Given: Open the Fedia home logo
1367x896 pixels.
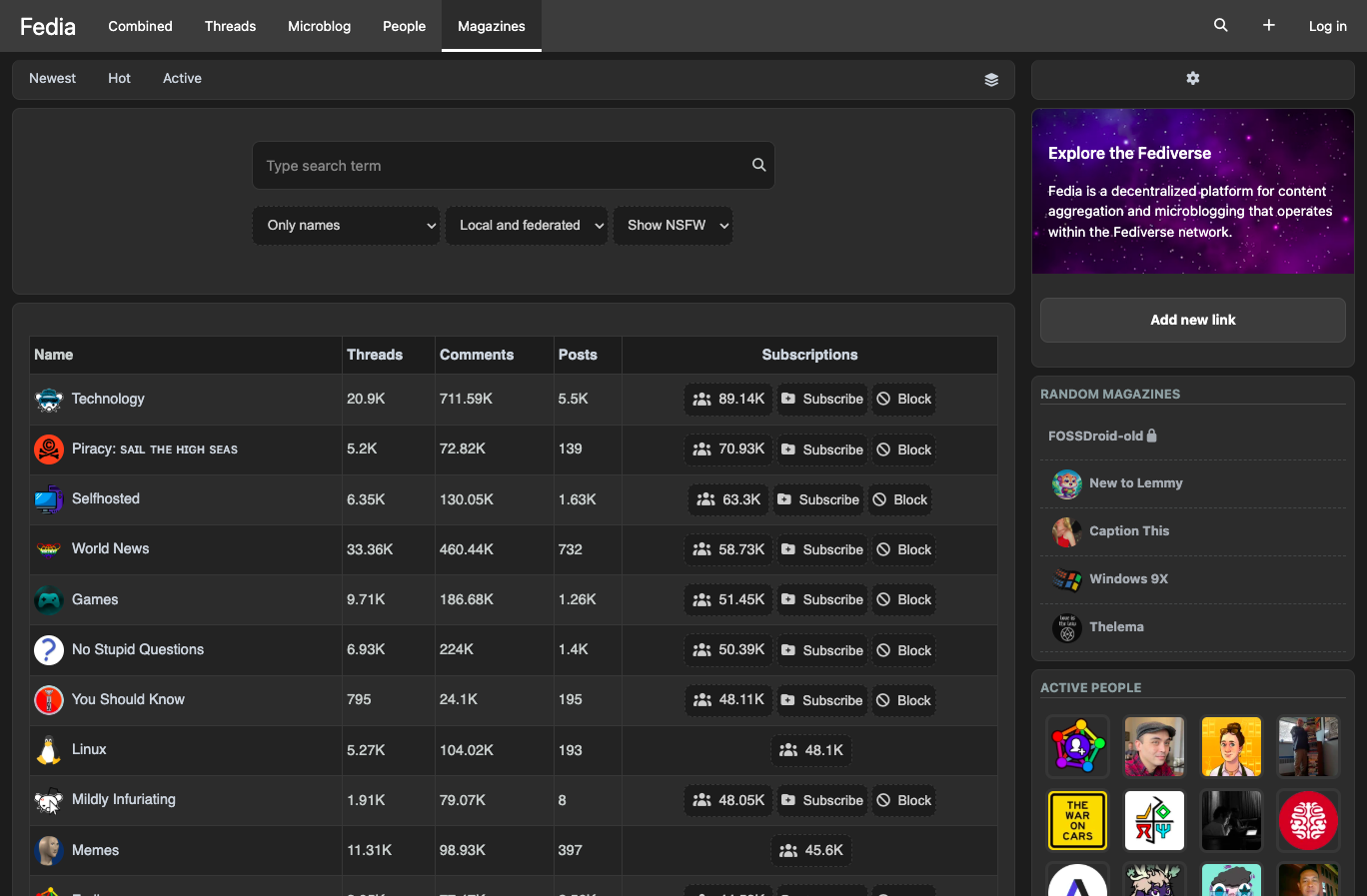Looking at the screenshot, I should pos(48,26).
